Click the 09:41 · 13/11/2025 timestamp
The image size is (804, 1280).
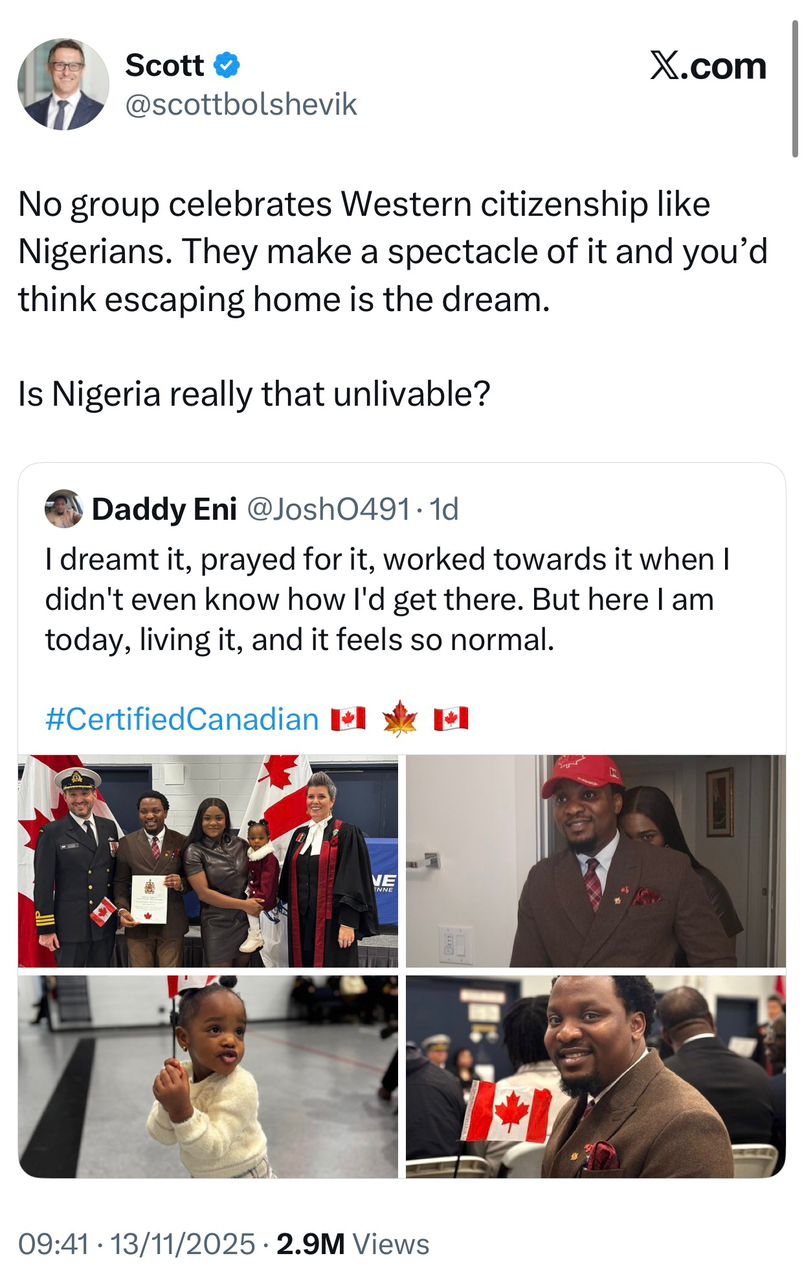click(x=137, y=1244)
